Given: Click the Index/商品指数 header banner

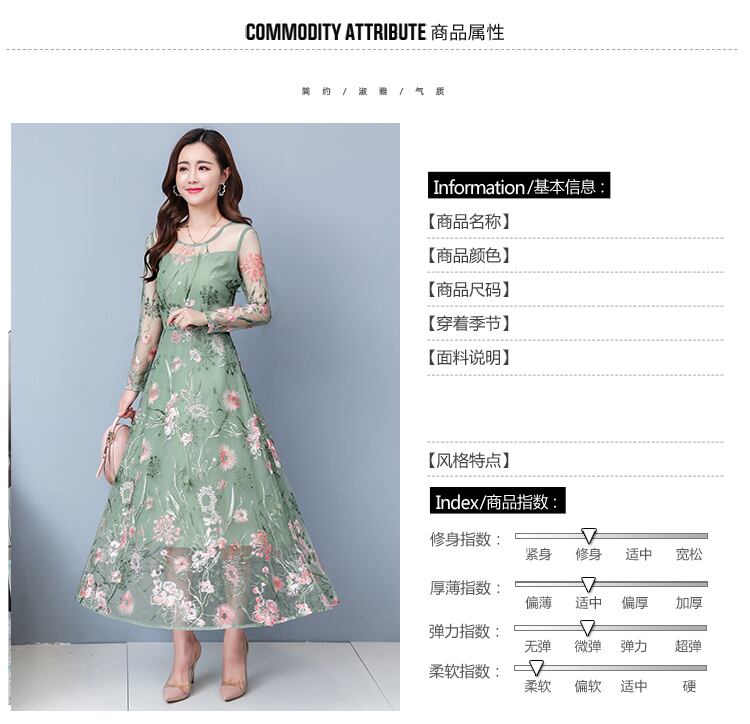Looking at the screenshot, I should tap(497, 501).
